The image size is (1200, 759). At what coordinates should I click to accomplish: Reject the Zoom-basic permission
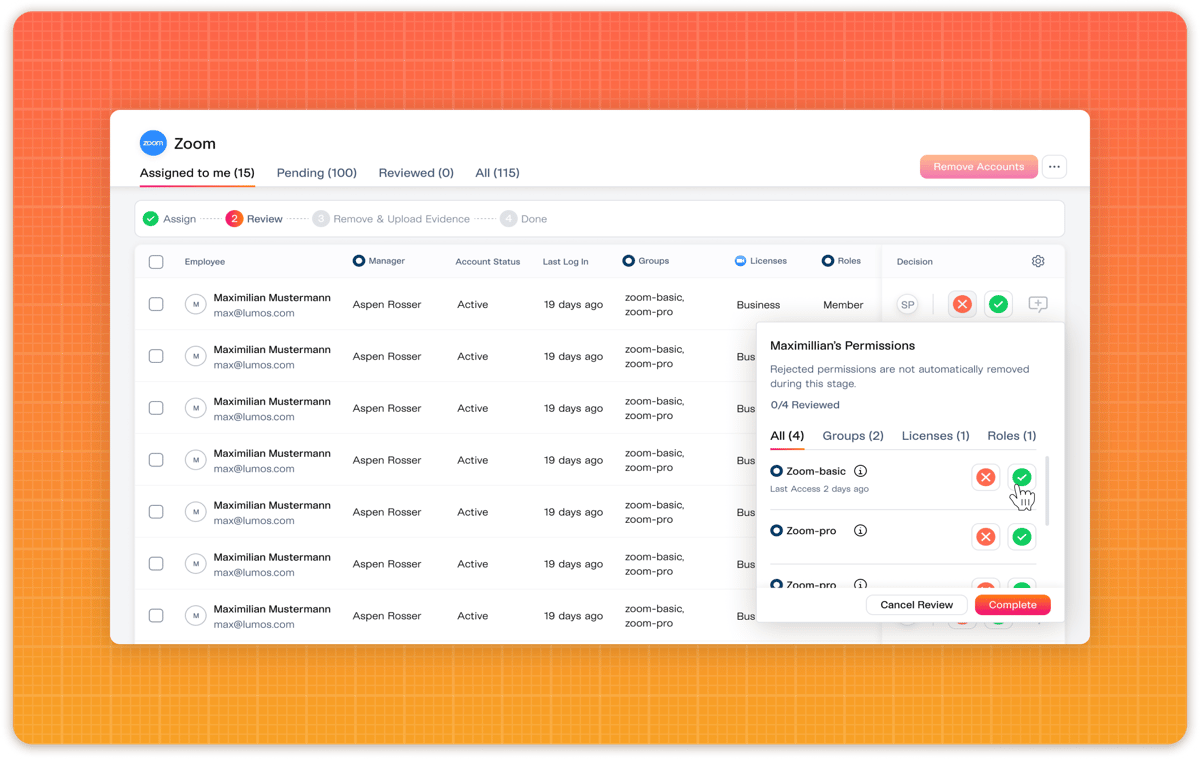click(x=985, y=477)
